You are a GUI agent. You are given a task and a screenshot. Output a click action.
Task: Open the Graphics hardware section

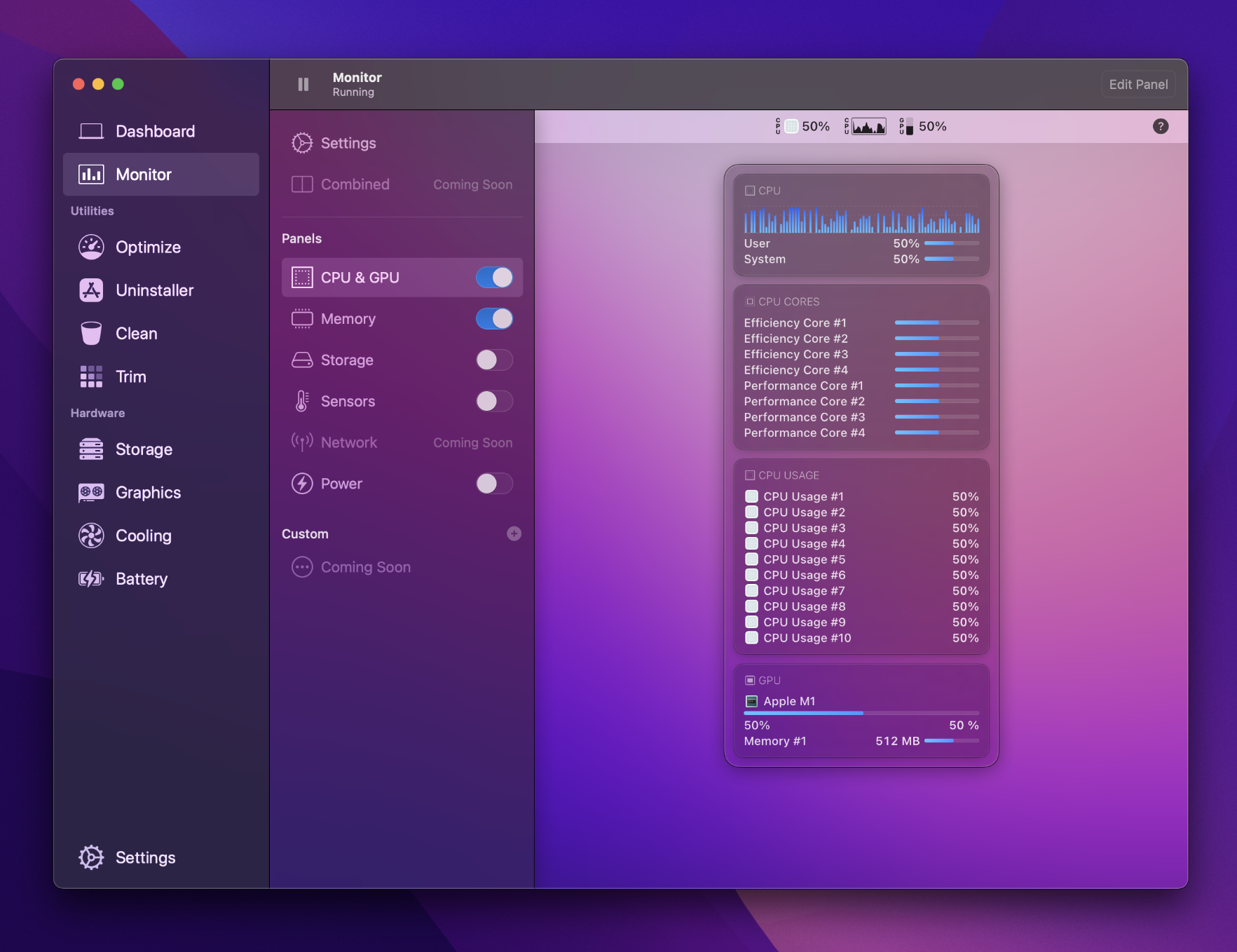tap(147, 493)
